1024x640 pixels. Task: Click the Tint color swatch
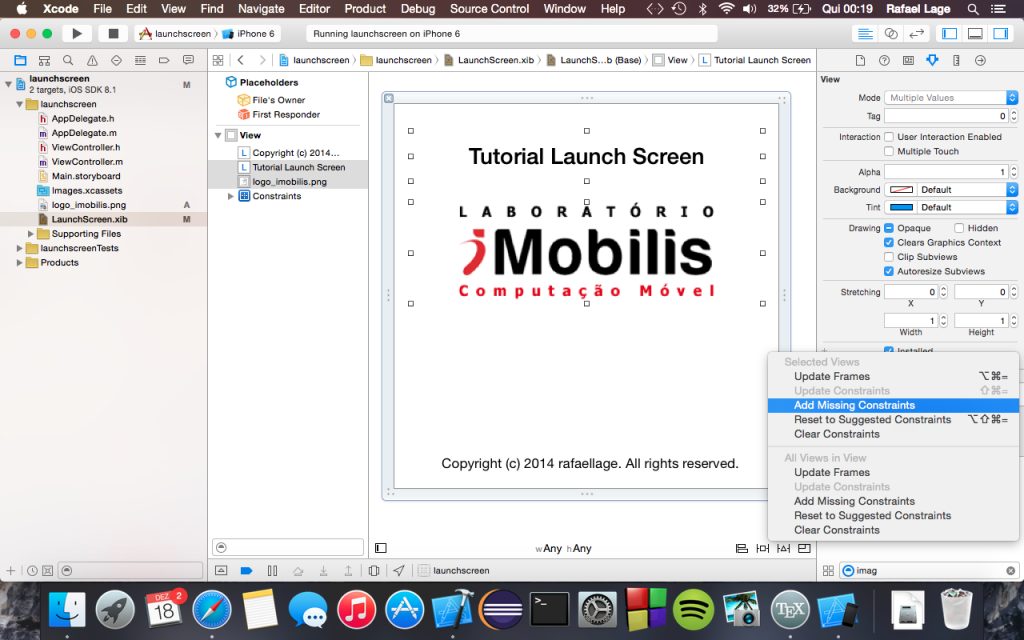(901, 207)
